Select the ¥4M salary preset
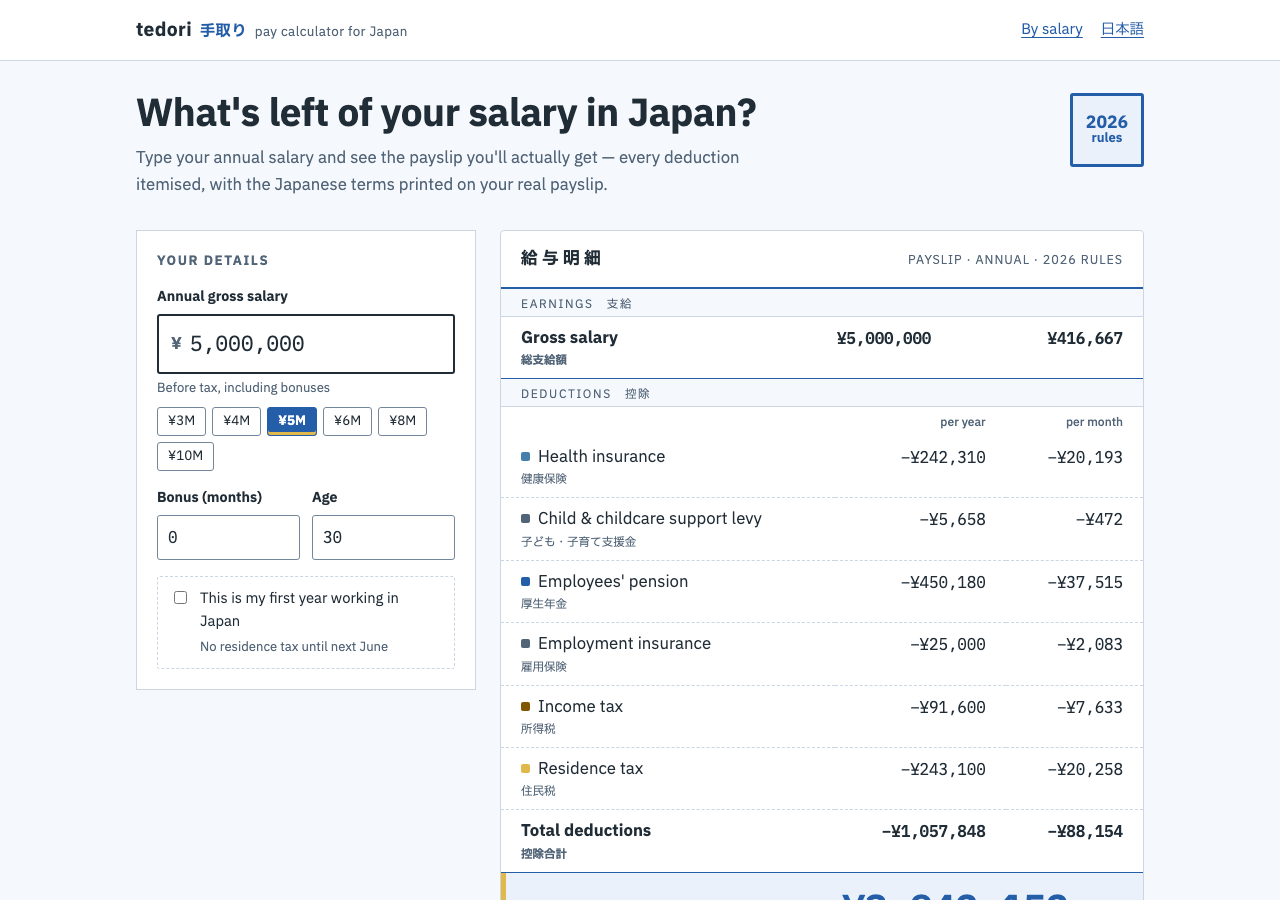The width and height of the screenshot is (1280, 900). pyautogui.click(x=237, y=421)
